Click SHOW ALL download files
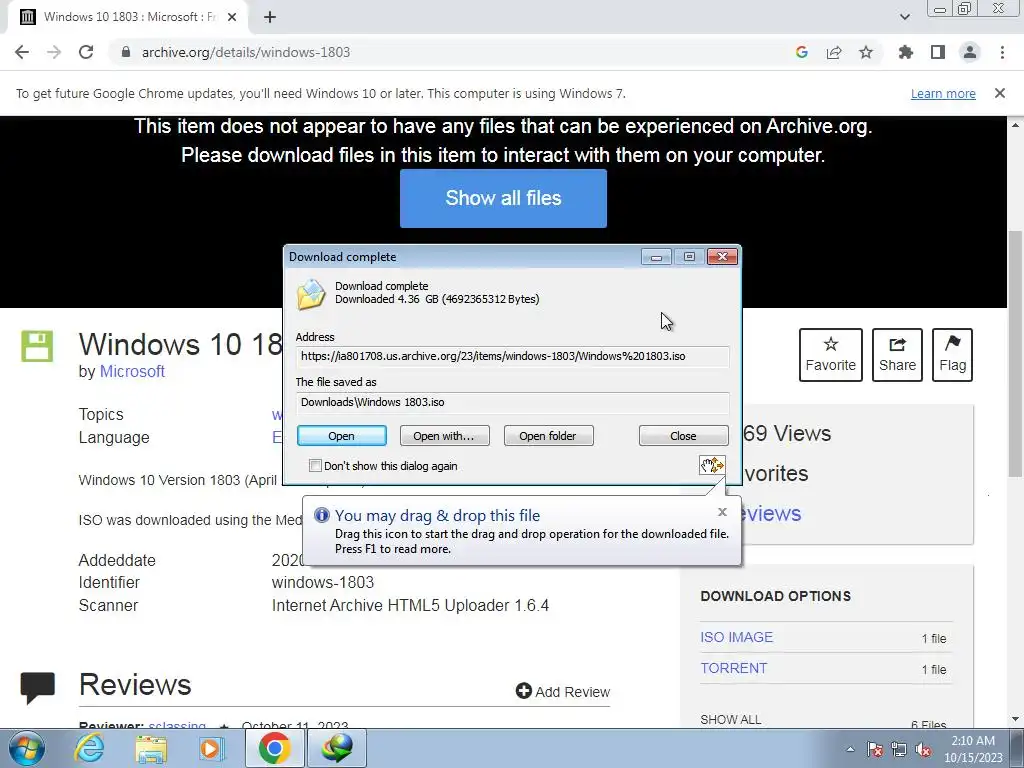This screenshot has height=768, width=1024. [731, 720]
